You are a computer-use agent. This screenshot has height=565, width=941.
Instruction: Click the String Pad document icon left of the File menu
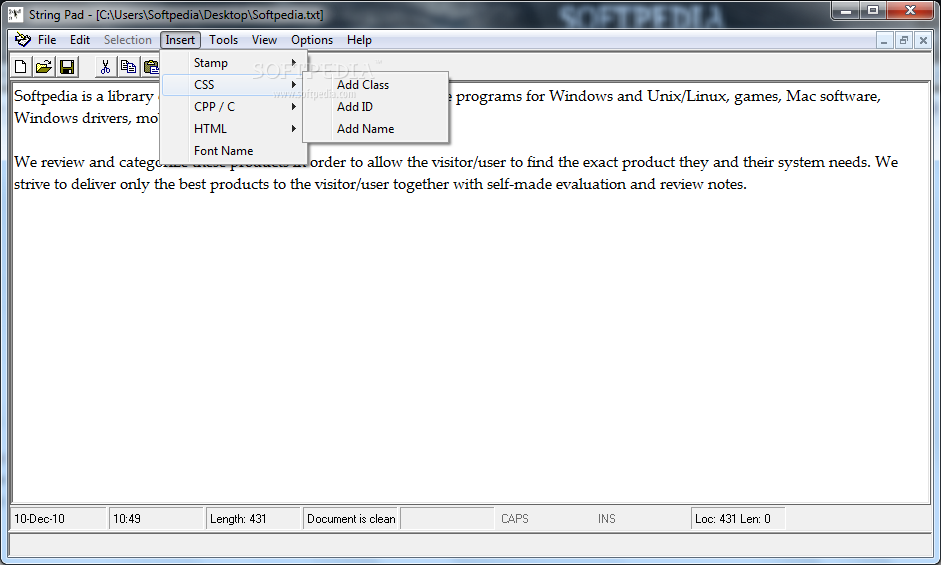23,40
